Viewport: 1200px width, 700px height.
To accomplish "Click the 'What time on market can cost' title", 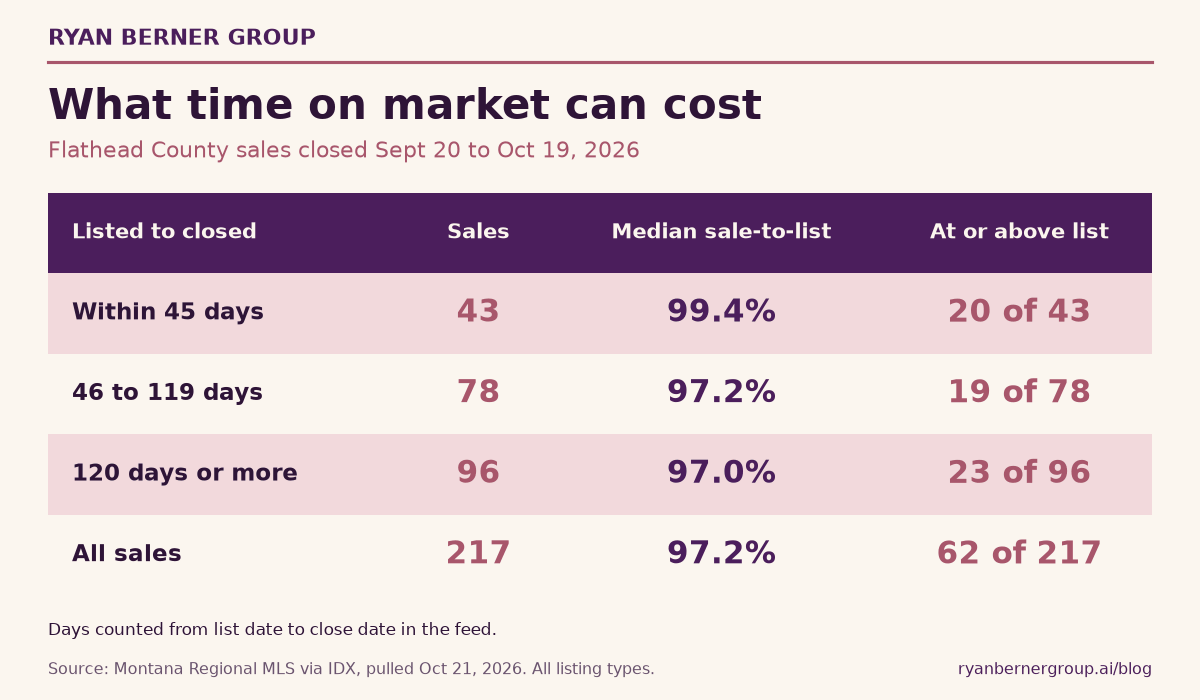I will 405,106.
